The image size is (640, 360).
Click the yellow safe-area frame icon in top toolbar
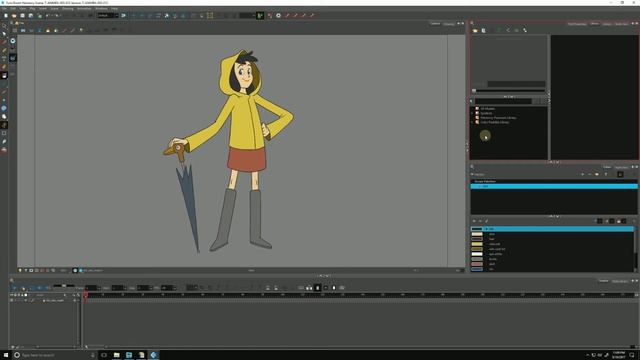coord(210,16)
